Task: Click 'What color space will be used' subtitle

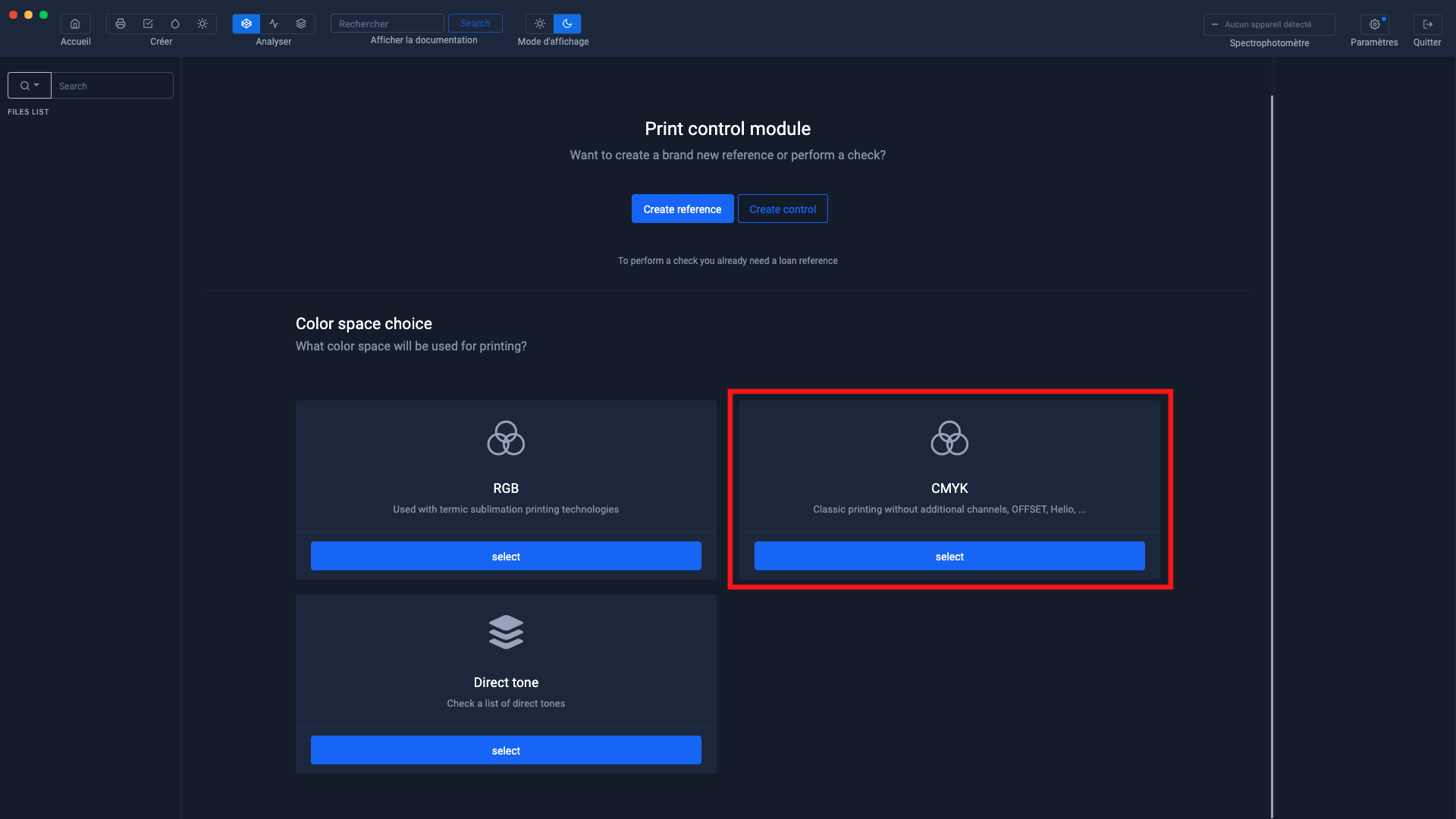Action: (411, 347)
